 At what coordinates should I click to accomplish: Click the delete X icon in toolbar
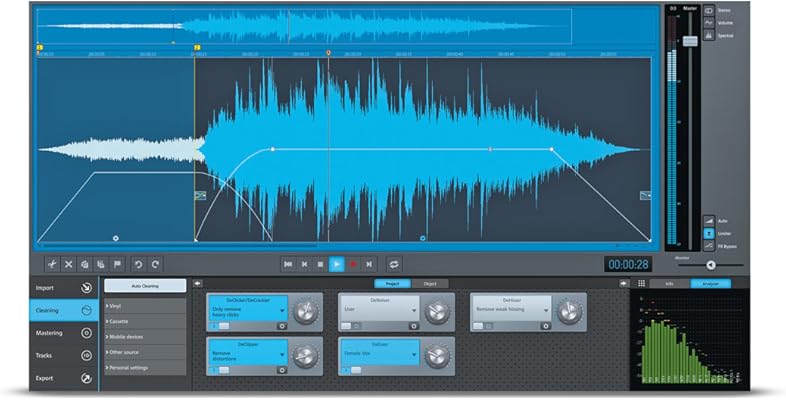coord(69,264)
